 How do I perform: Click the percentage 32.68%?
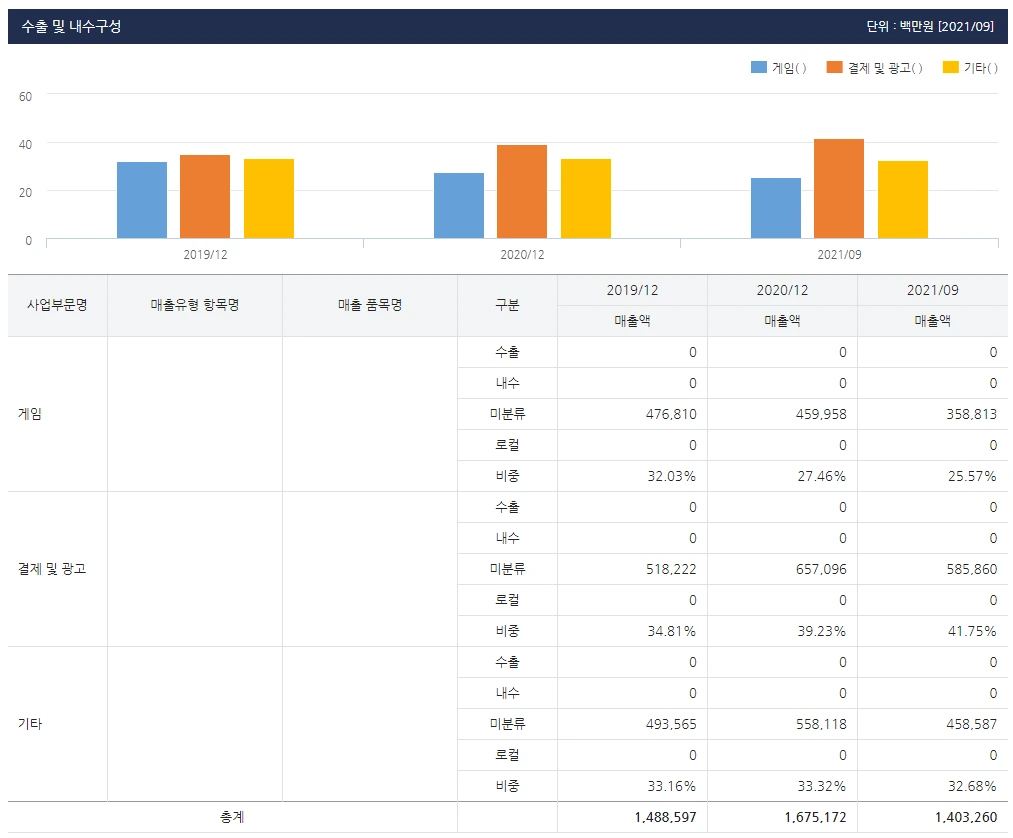pyautogui.click(x=972, y=786)
